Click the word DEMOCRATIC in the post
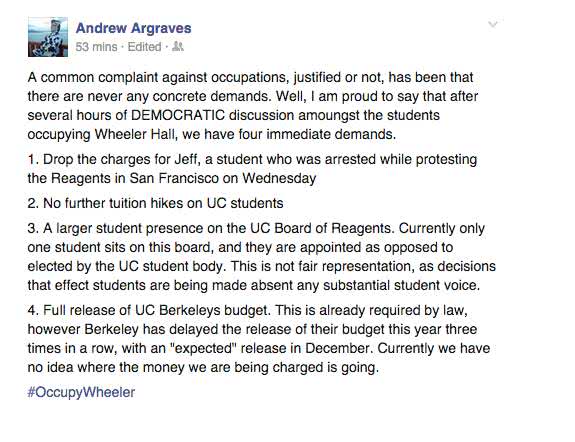The width and height of the screenshot is (575, 442). [x=178, y=115]
